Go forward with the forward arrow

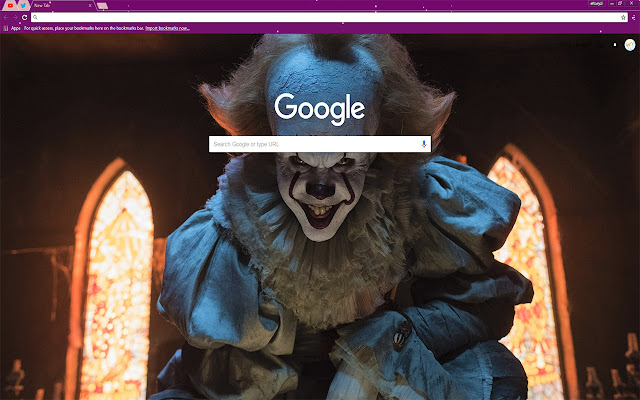point(16,18)
